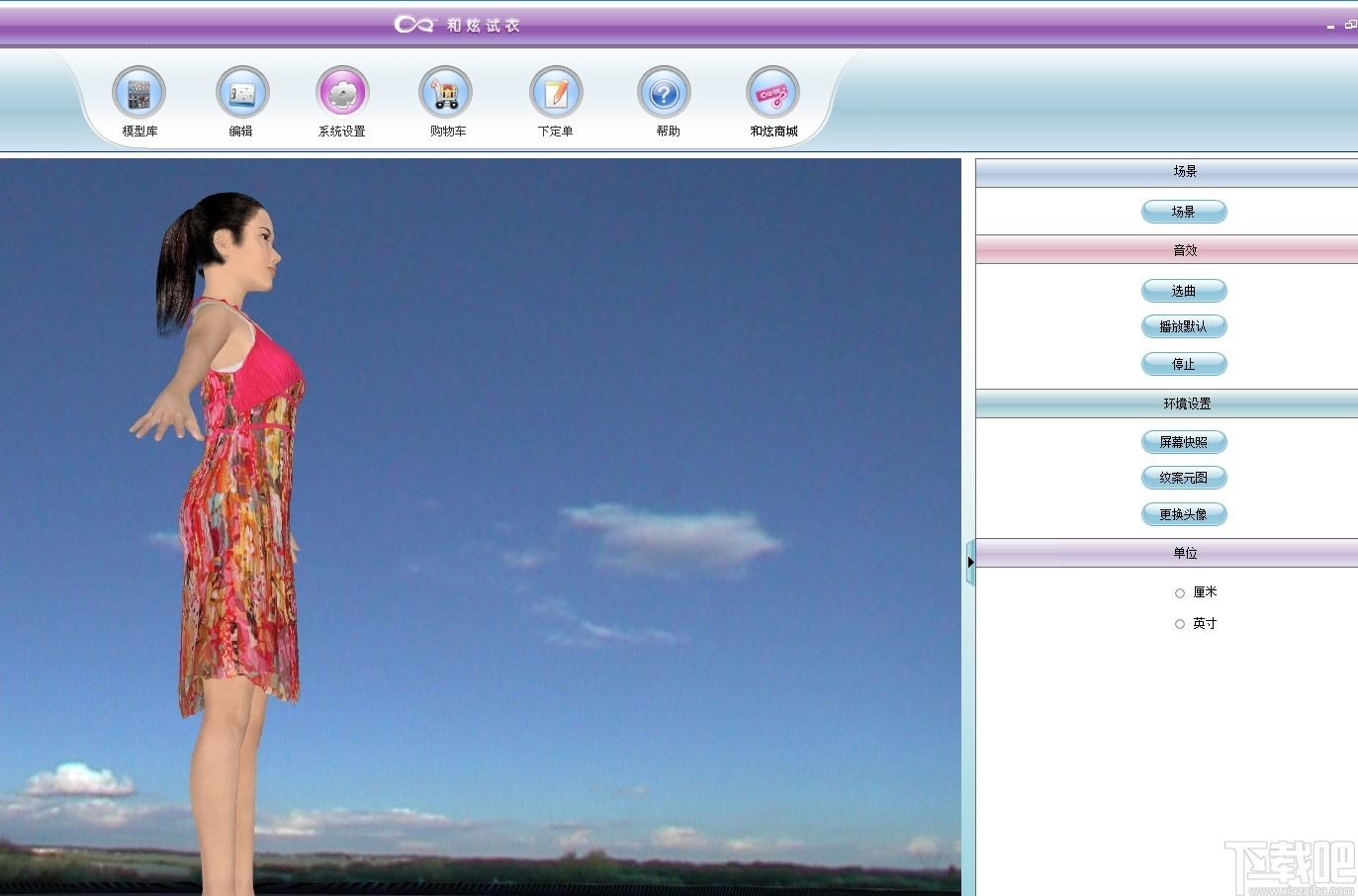The width and height of the screenshot is (1358, 896).
Task: Open 系统设置 system settings icon
Action: pyautogui.click(x=342, y=93)
